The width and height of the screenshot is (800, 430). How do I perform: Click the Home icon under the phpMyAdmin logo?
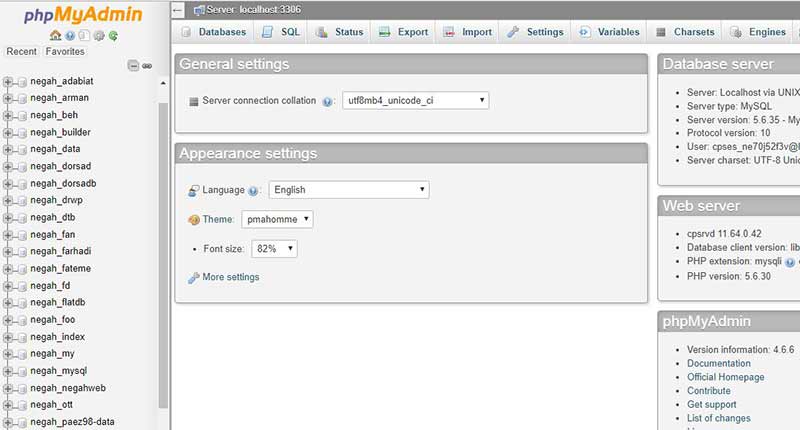coord(55,35)
